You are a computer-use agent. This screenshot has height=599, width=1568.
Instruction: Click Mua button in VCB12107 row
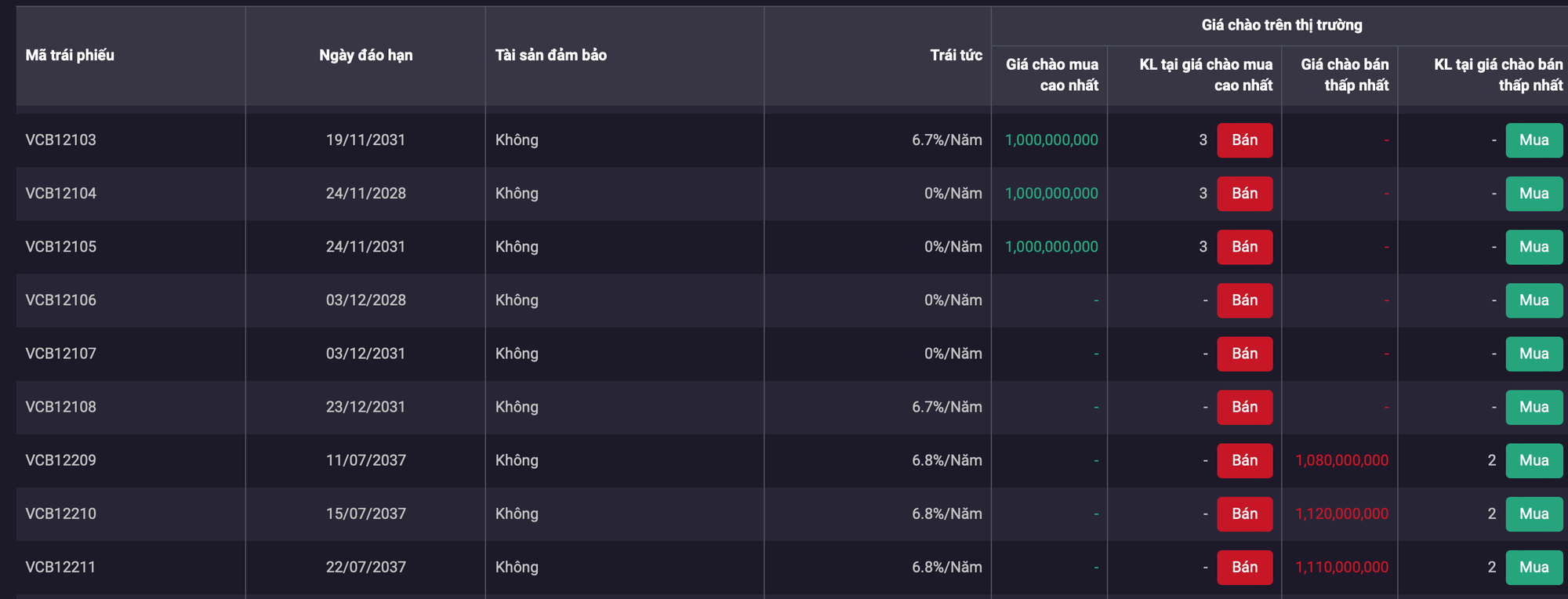pos(1534,354)
